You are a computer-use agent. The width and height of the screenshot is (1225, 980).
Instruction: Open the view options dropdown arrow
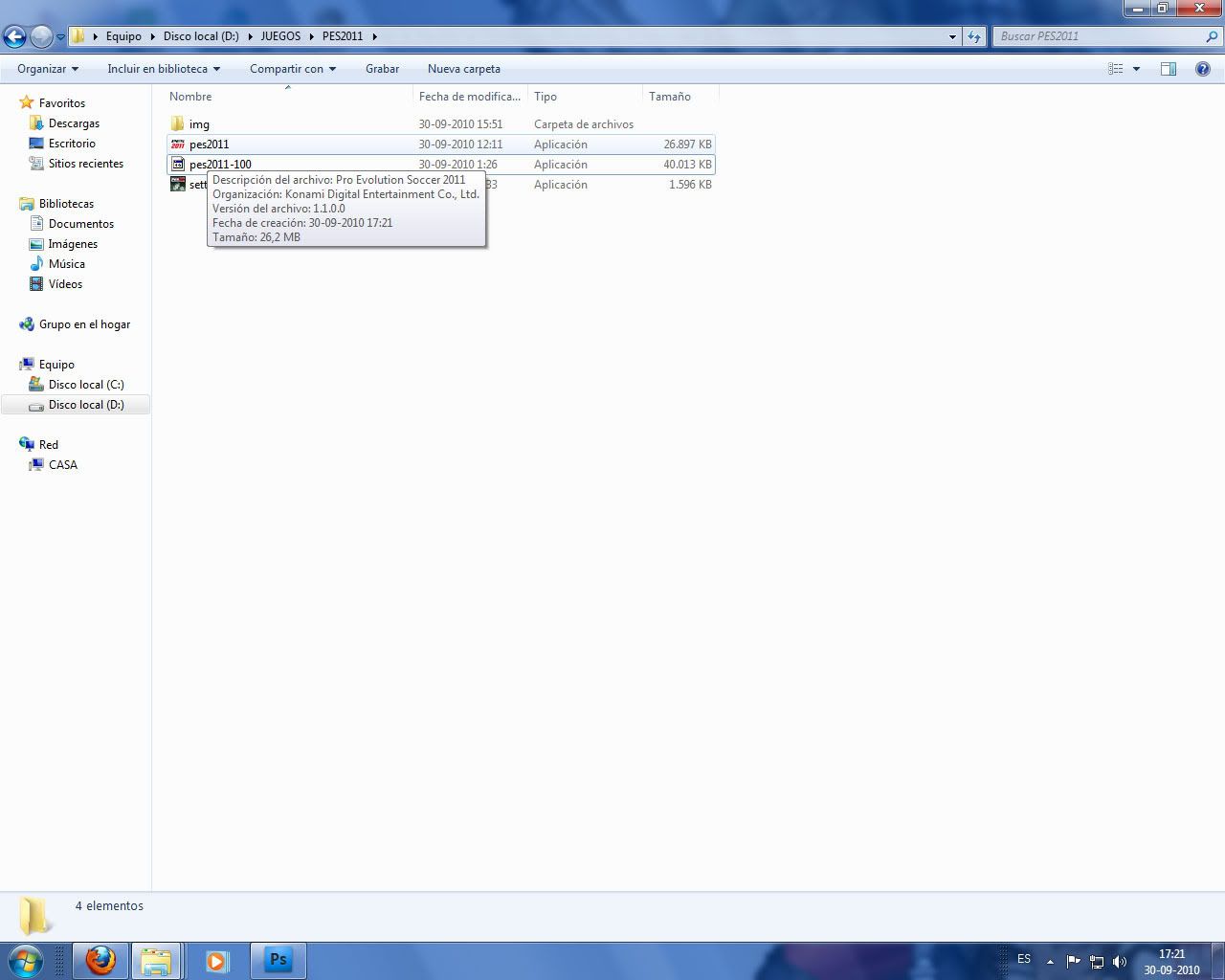pos(1136,69)
